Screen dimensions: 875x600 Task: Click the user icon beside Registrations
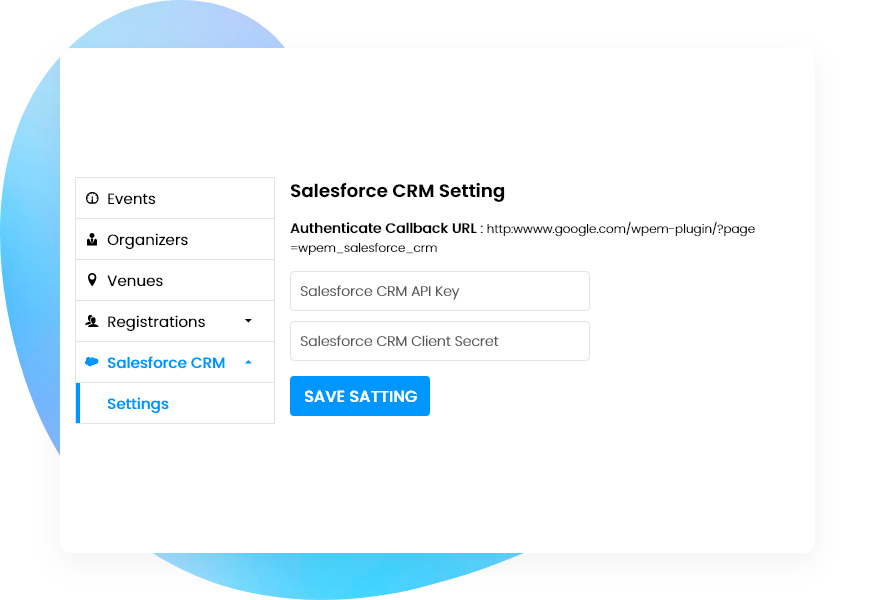click(92, 321)
